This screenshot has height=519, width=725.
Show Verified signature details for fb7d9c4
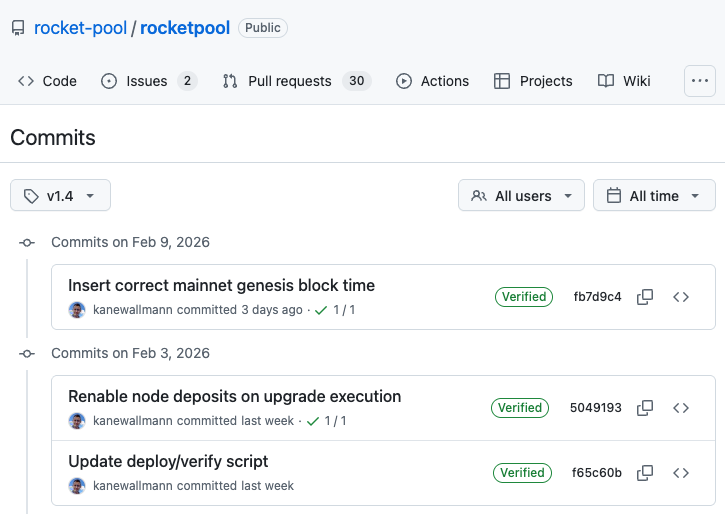pos(524,297)
